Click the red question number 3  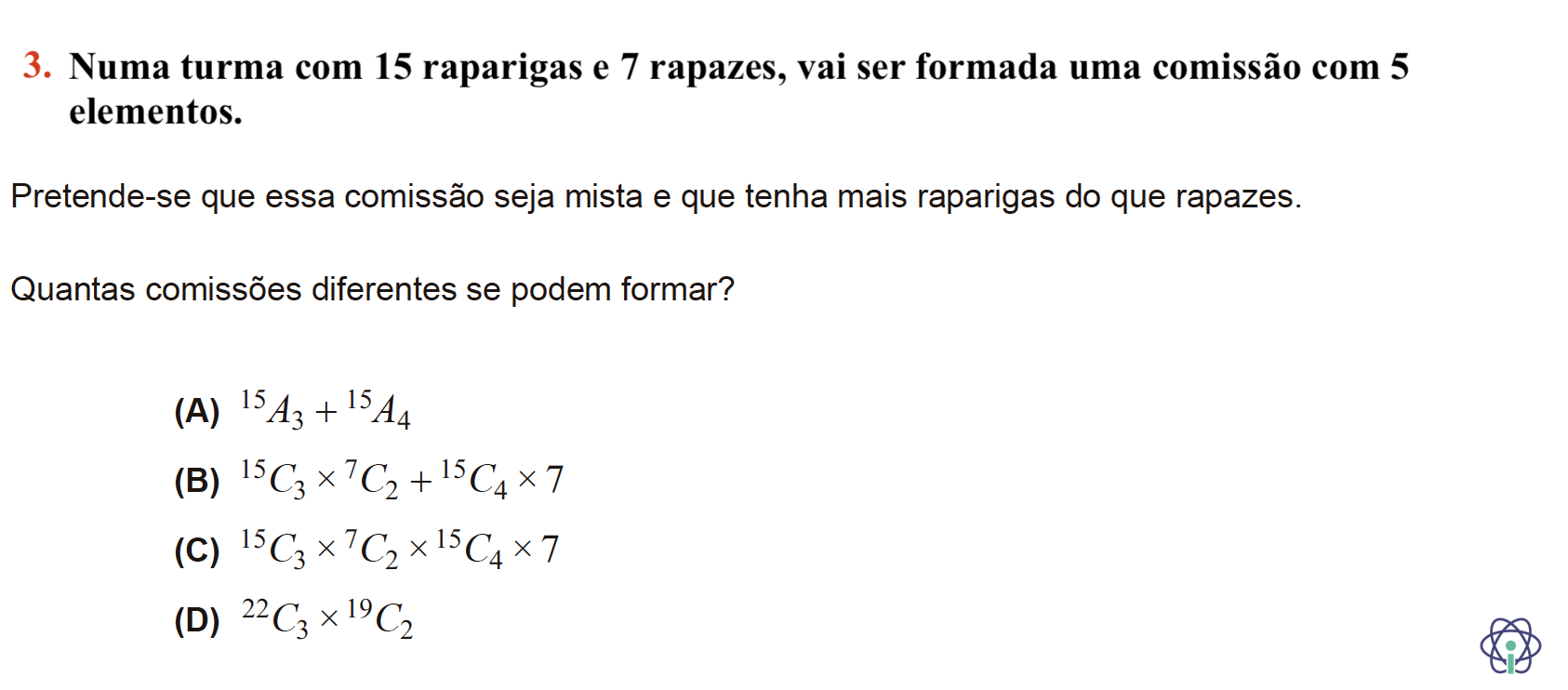coord(37,66)
